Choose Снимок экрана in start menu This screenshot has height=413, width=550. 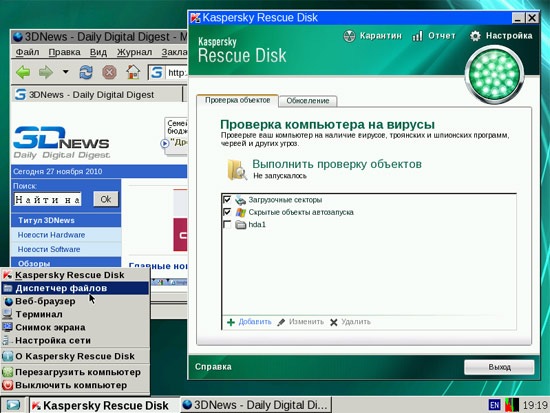[75, 327]
